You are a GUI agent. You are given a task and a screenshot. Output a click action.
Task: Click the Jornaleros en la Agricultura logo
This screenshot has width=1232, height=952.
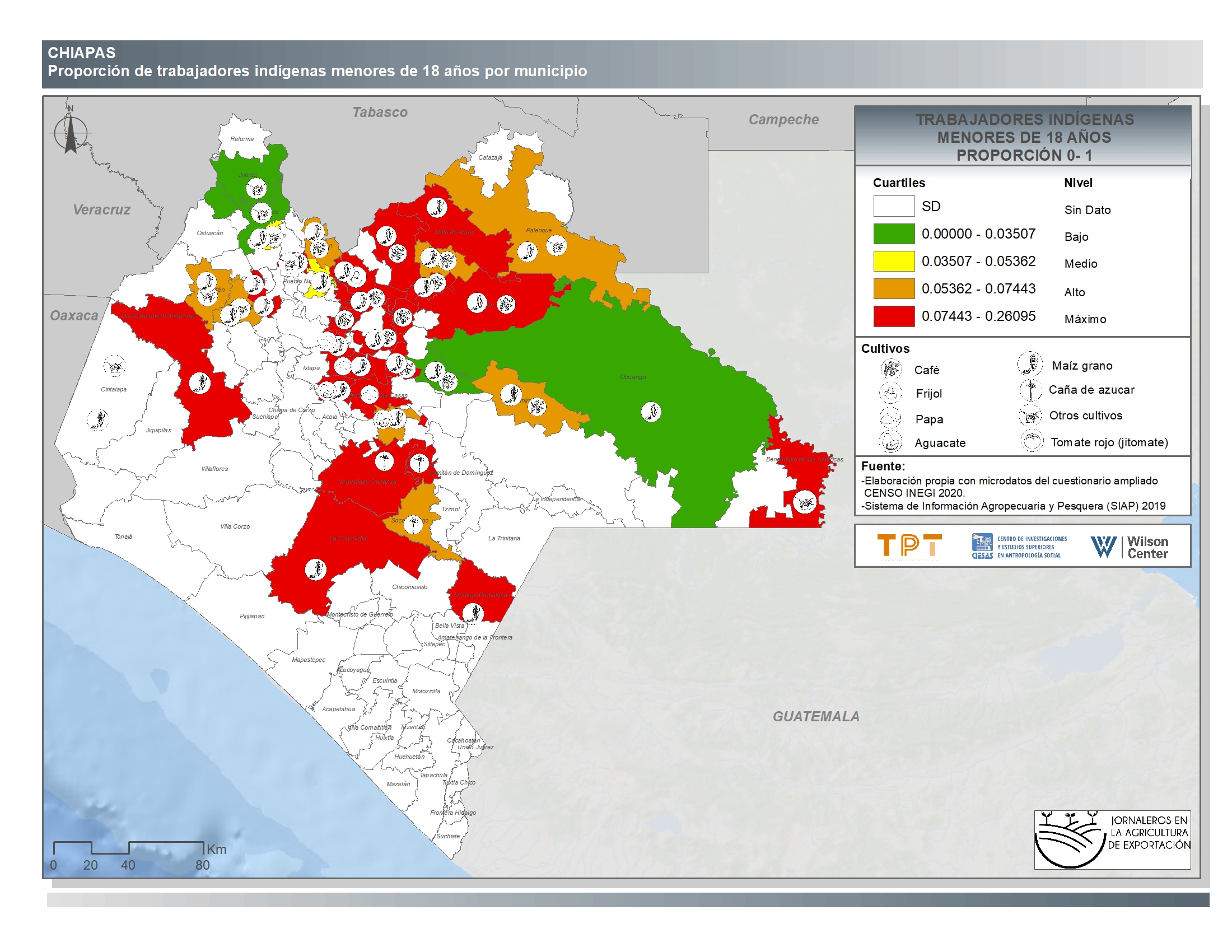(1112, 840)
